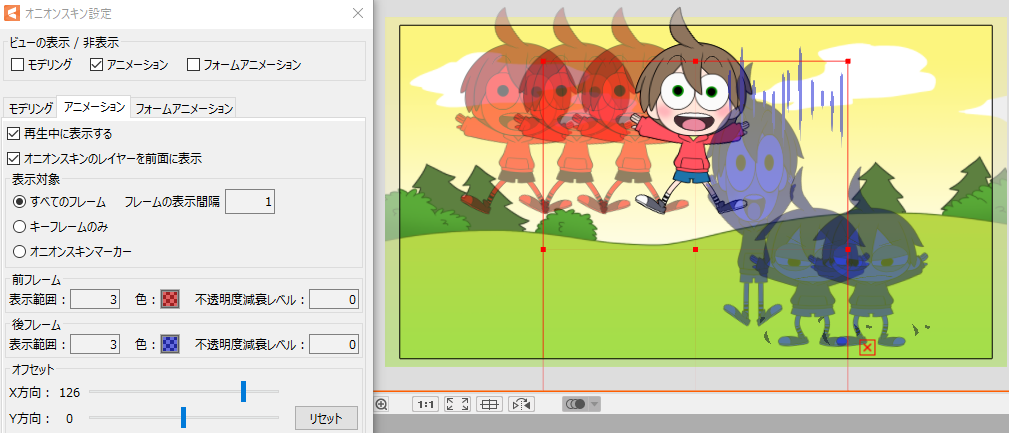The width and height of the screenshot is (1009, 433).
Task: Choose the オニオンスキンマーカー radio option
Action: tap(20, 252)
